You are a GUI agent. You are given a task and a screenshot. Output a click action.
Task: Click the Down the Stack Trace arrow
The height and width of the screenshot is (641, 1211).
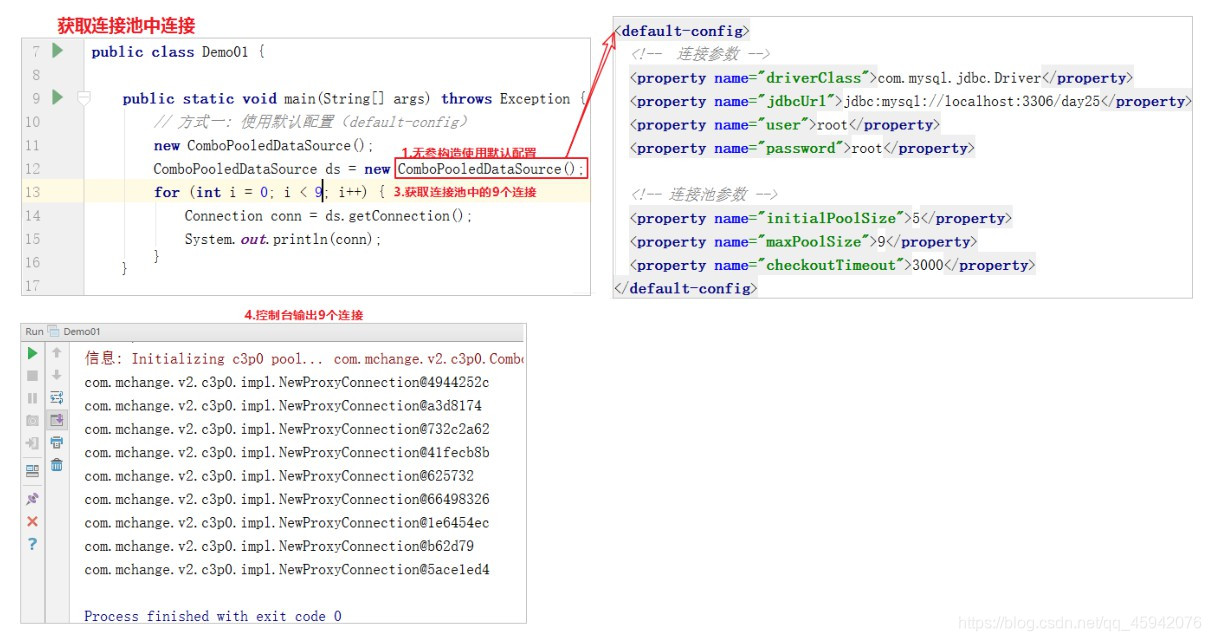tap(57, 375)
